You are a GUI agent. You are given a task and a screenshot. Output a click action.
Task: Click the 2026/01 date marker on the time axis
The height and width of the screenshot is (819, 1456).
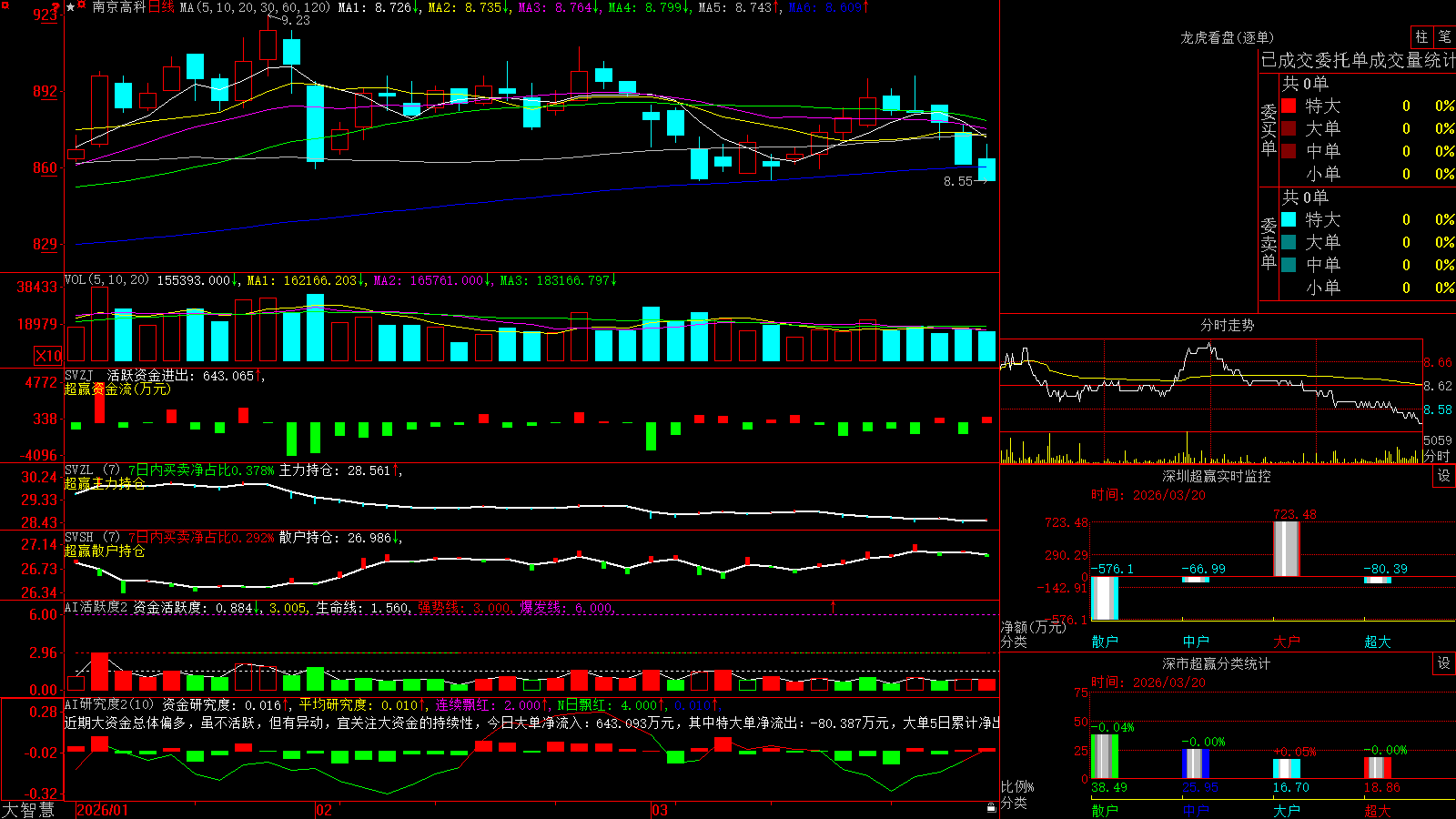(103, 810)
